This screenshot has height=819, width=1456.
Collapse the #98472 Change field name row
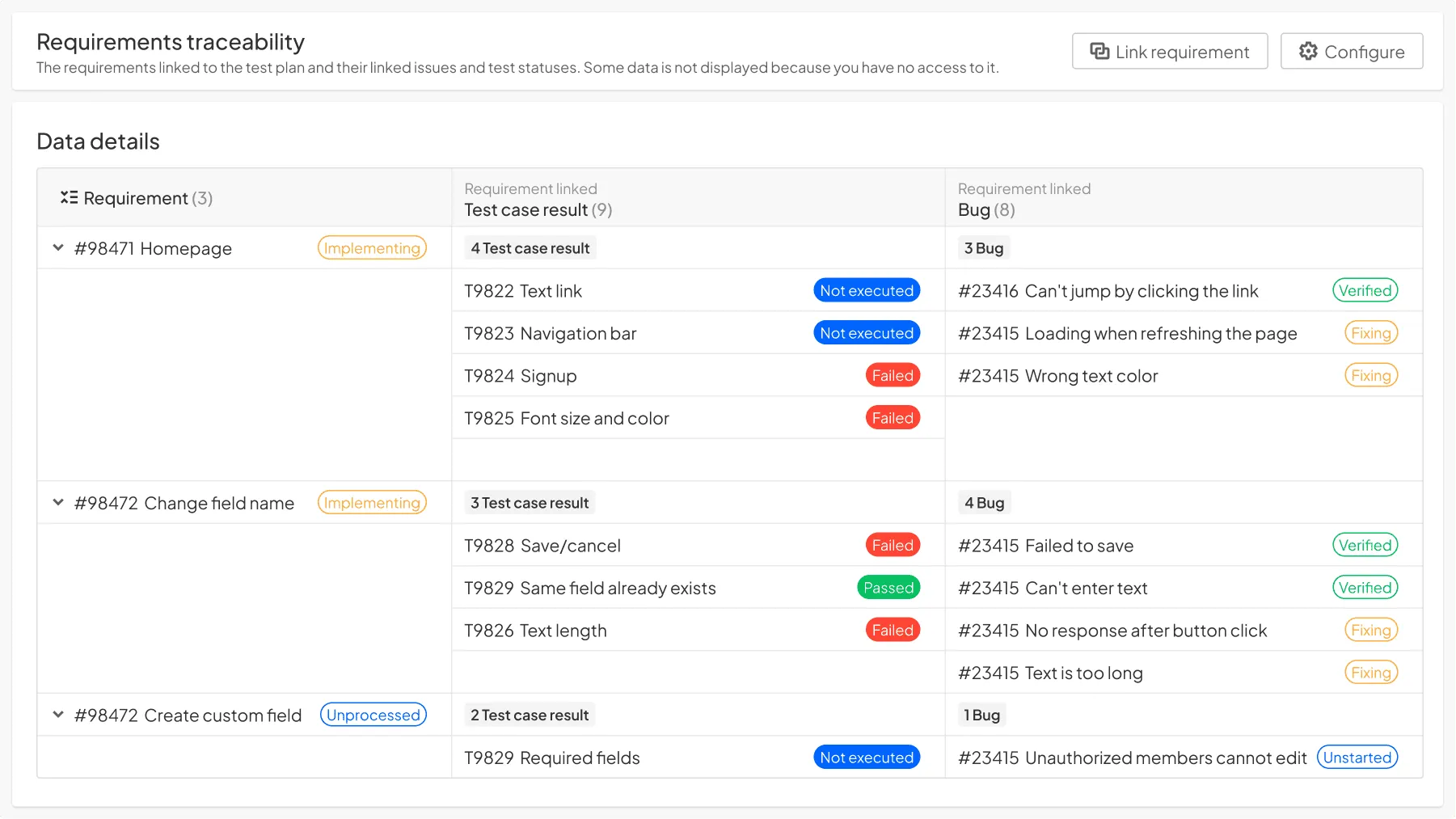(58, 503)
